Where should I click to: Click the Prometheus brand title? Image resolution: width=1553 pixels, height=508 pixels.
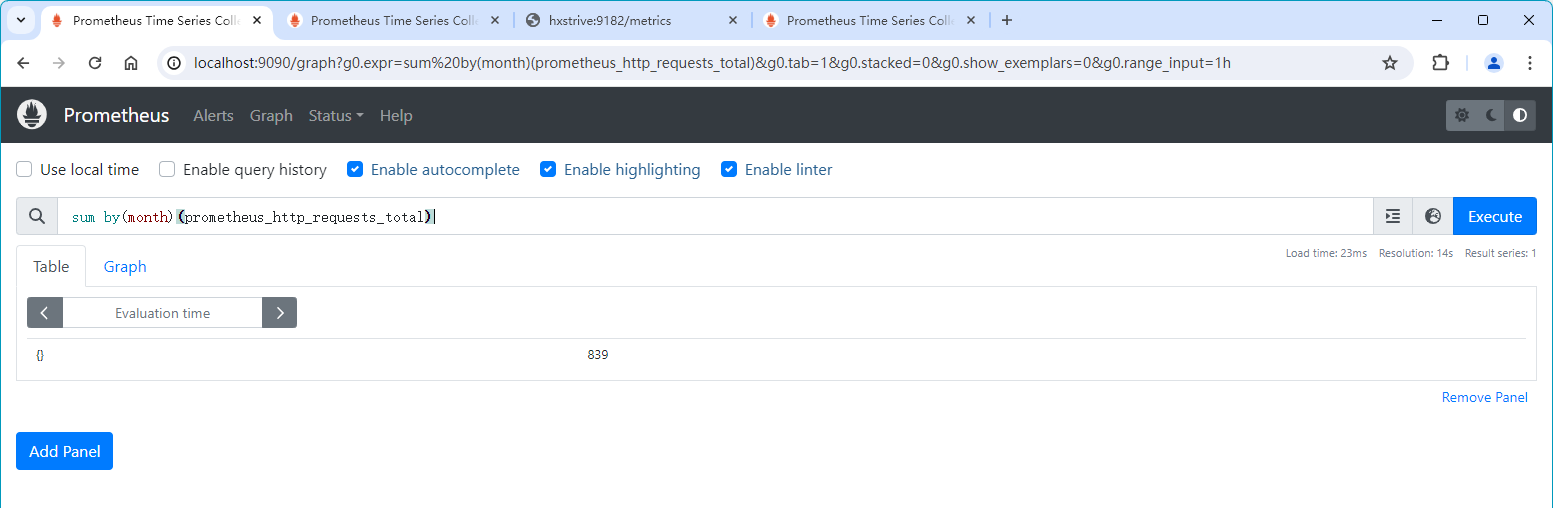click(x=116, y=115)
